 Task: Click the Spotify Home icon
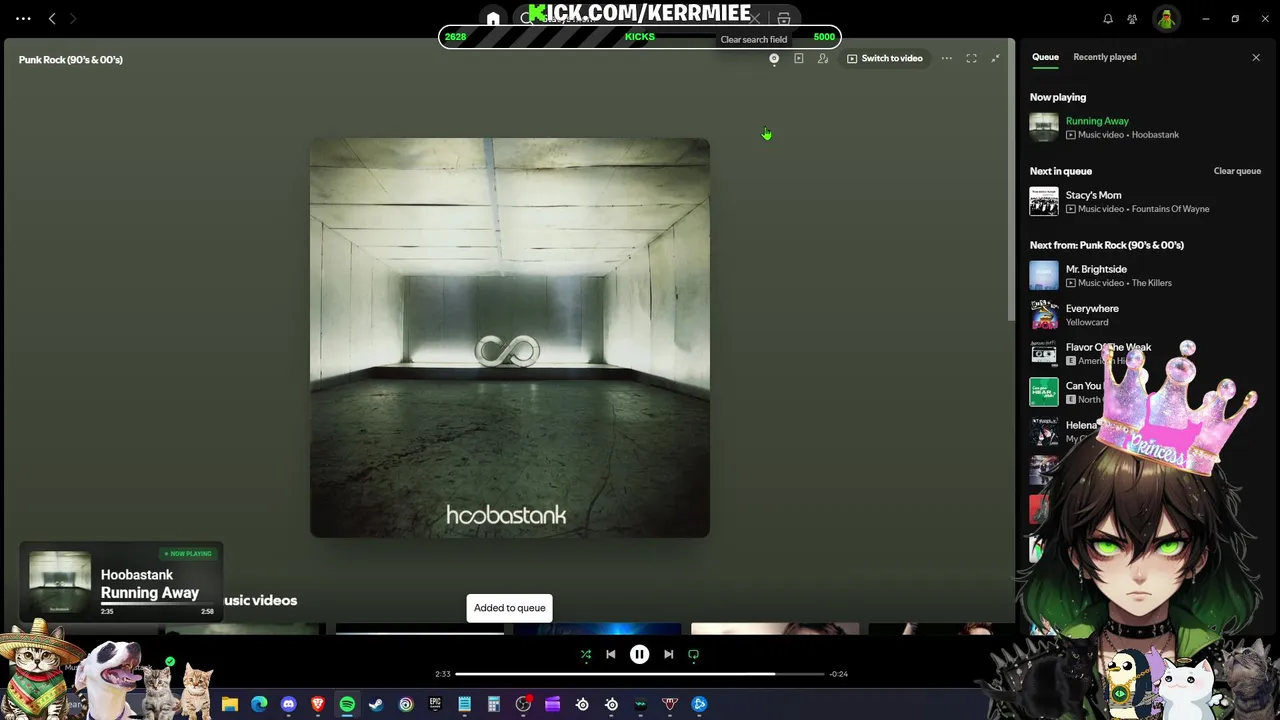pos(493,18)
